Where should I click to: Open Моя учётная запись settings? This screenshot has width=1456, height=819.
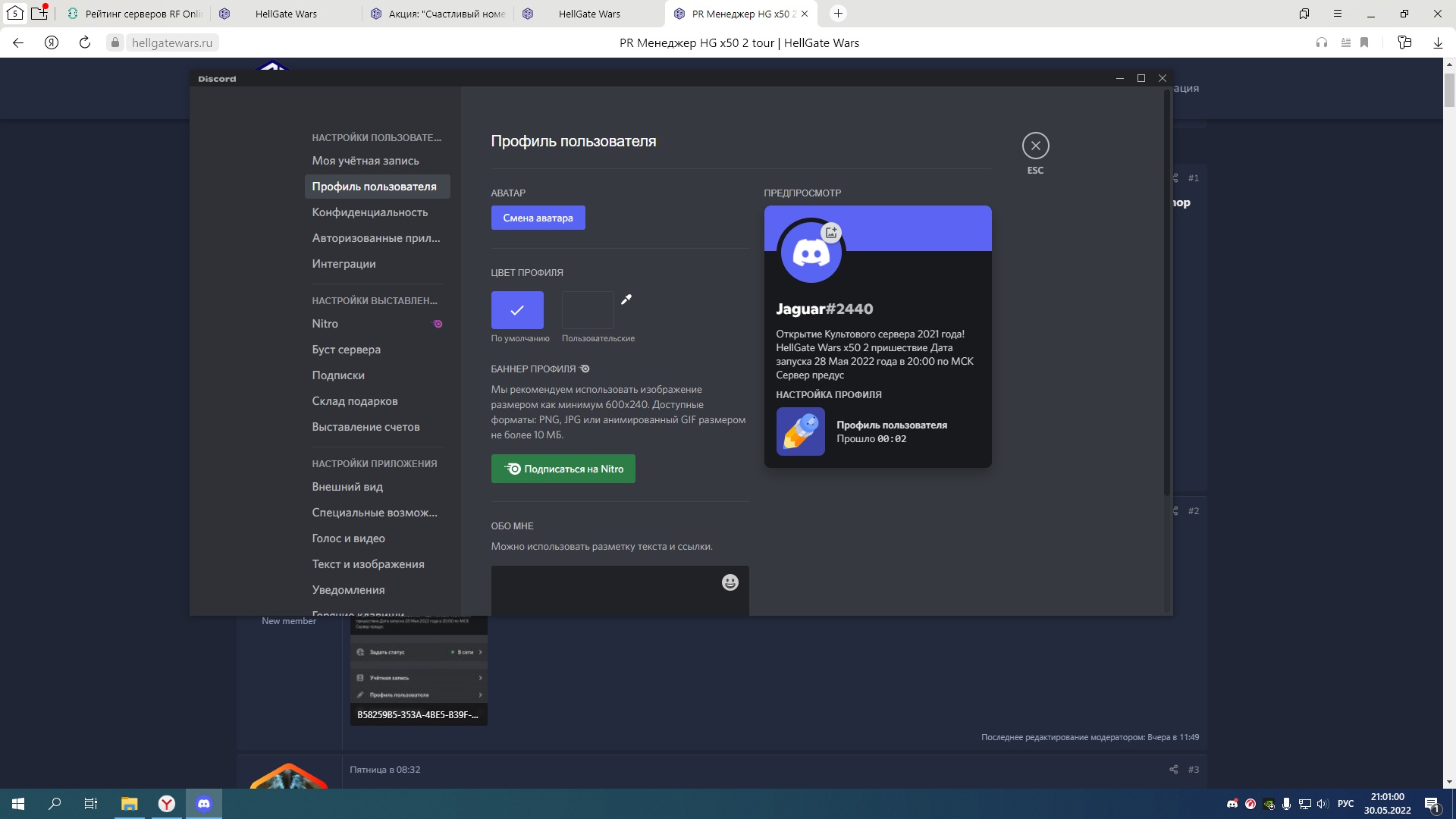pos(377,161)
